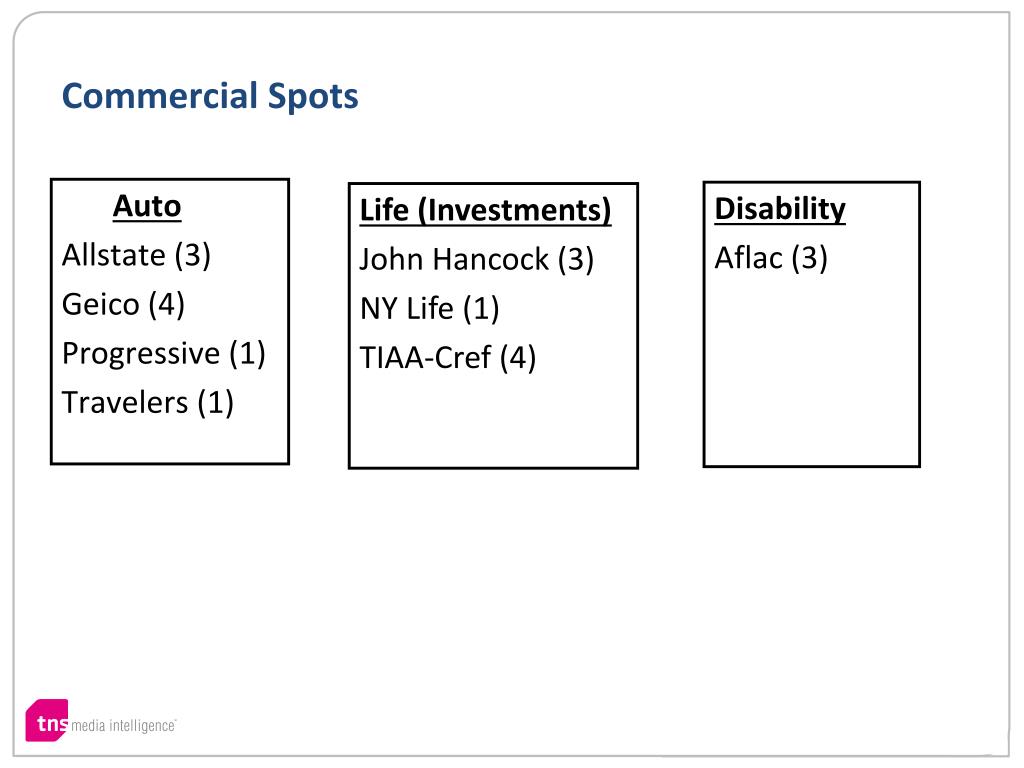This screenshot has height=768, width=1024.
Task: Click empty area below TIAA-Cref in Life box
Action: 493,421
